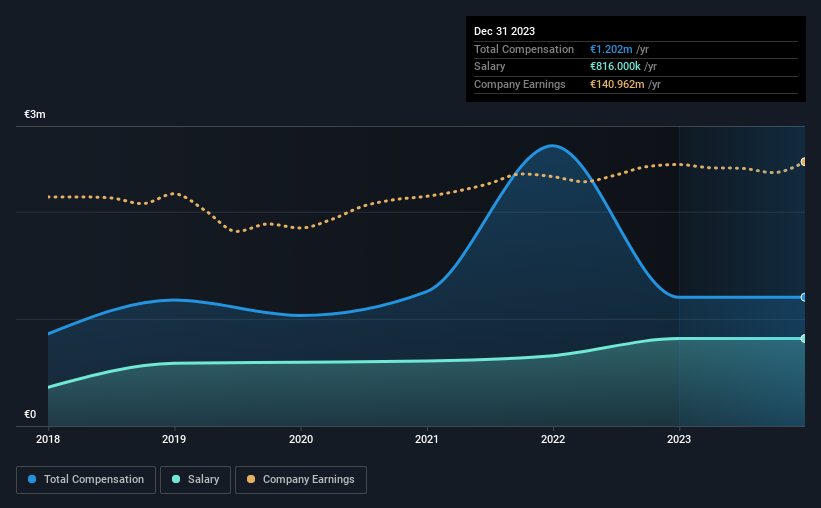Click the €816.000k salary value
This screenshot has height=508, width=821.
point(615,67)
